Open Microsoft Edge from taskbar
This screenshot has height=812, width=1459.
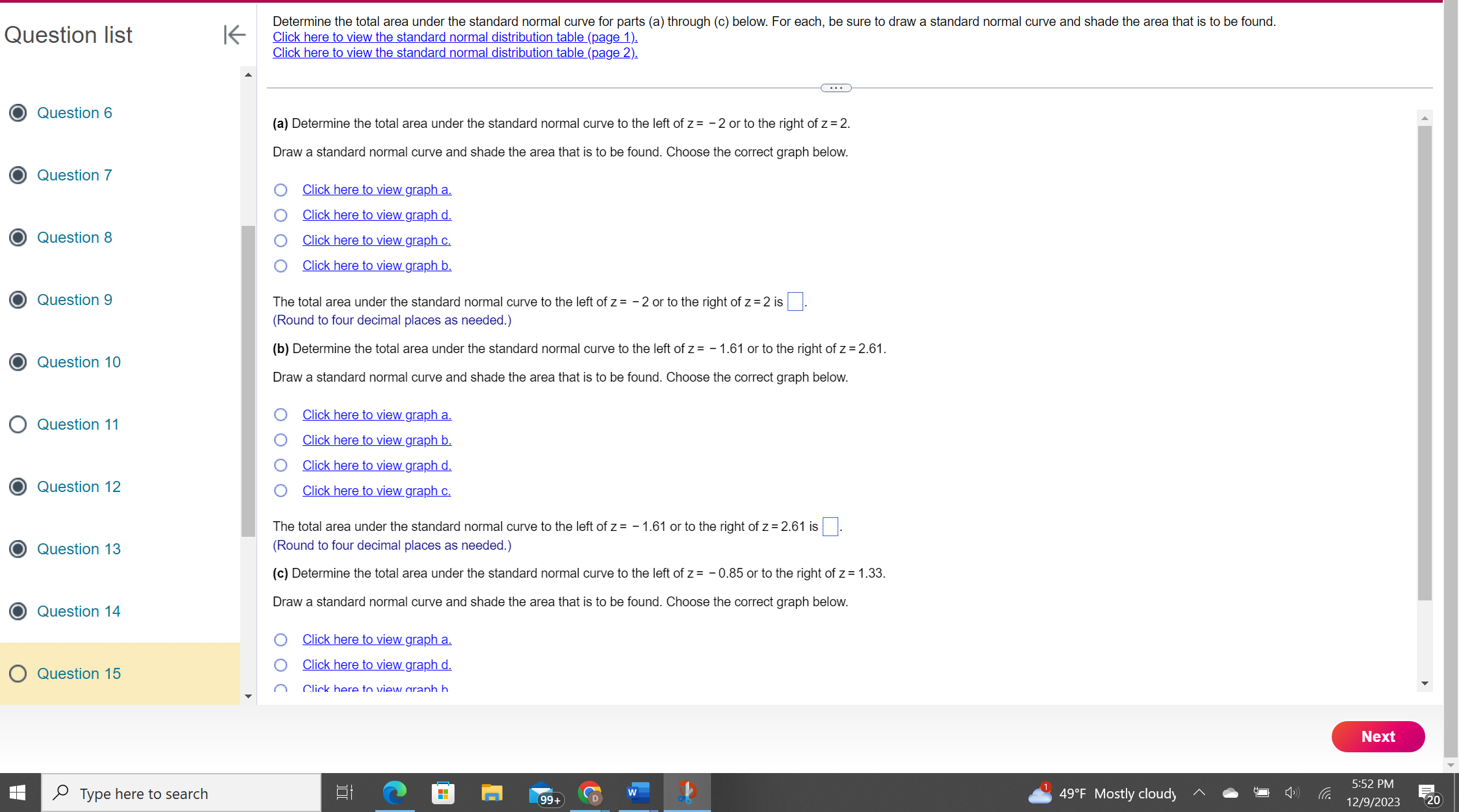tap(394, 793)
